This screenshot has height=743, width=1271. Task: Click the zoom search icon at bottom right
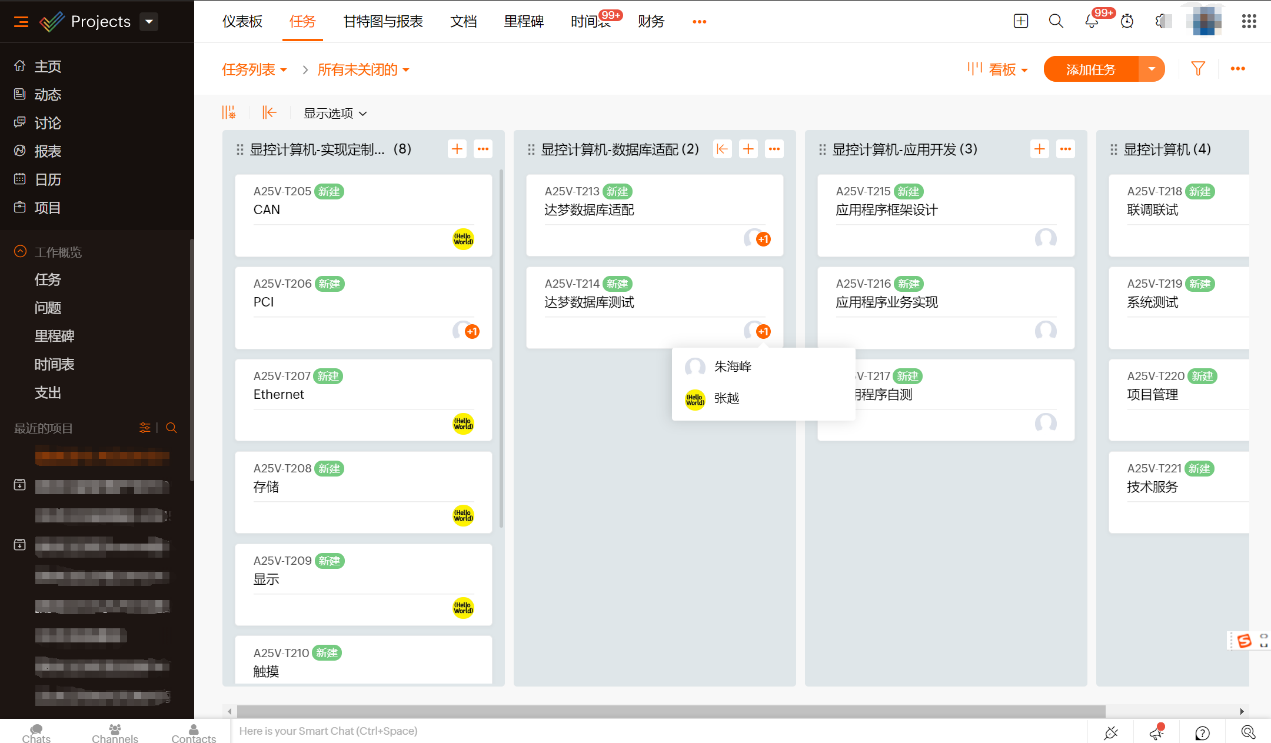click(1248, 732)
